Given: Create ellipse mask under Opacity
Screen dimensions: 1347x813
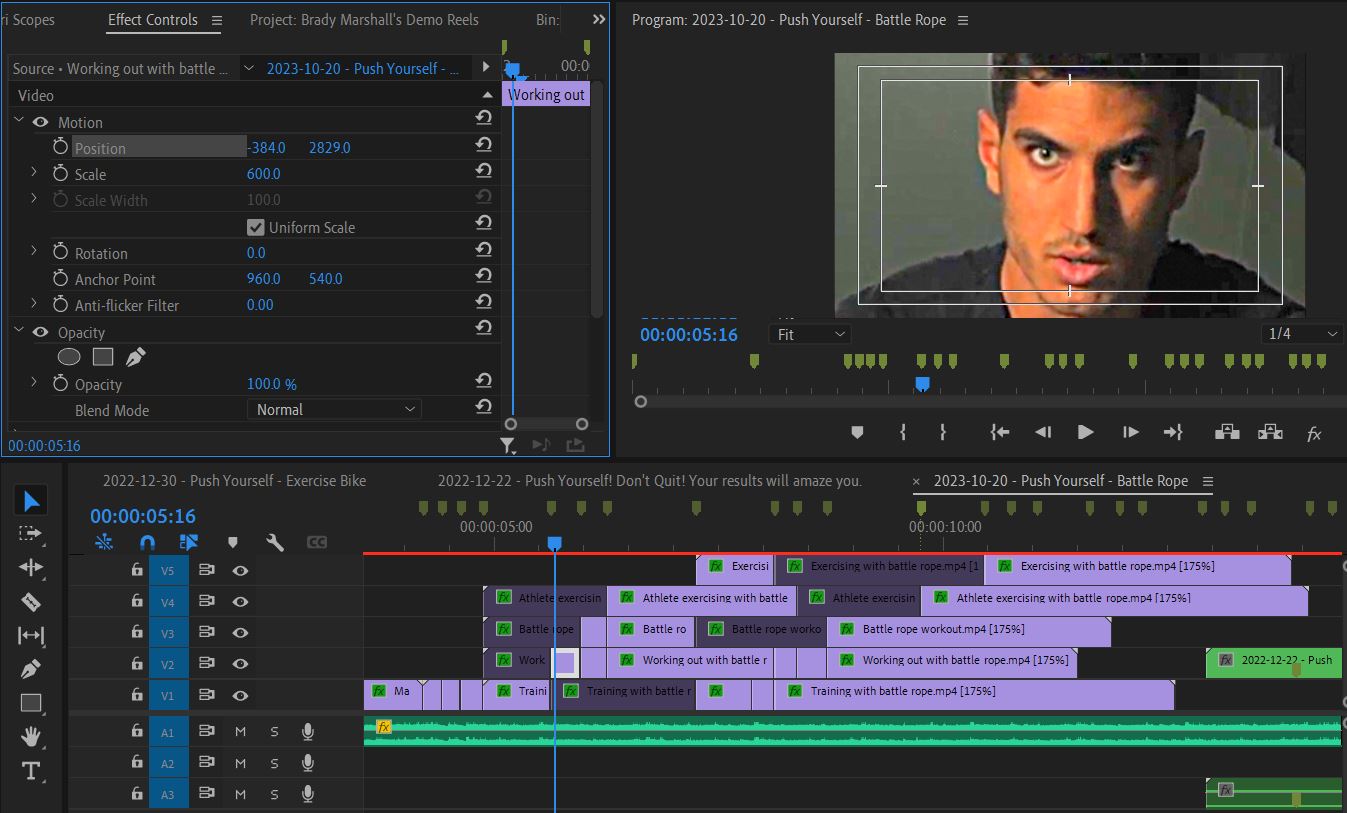Looking at the screenshot, I should tap(69, 356).
